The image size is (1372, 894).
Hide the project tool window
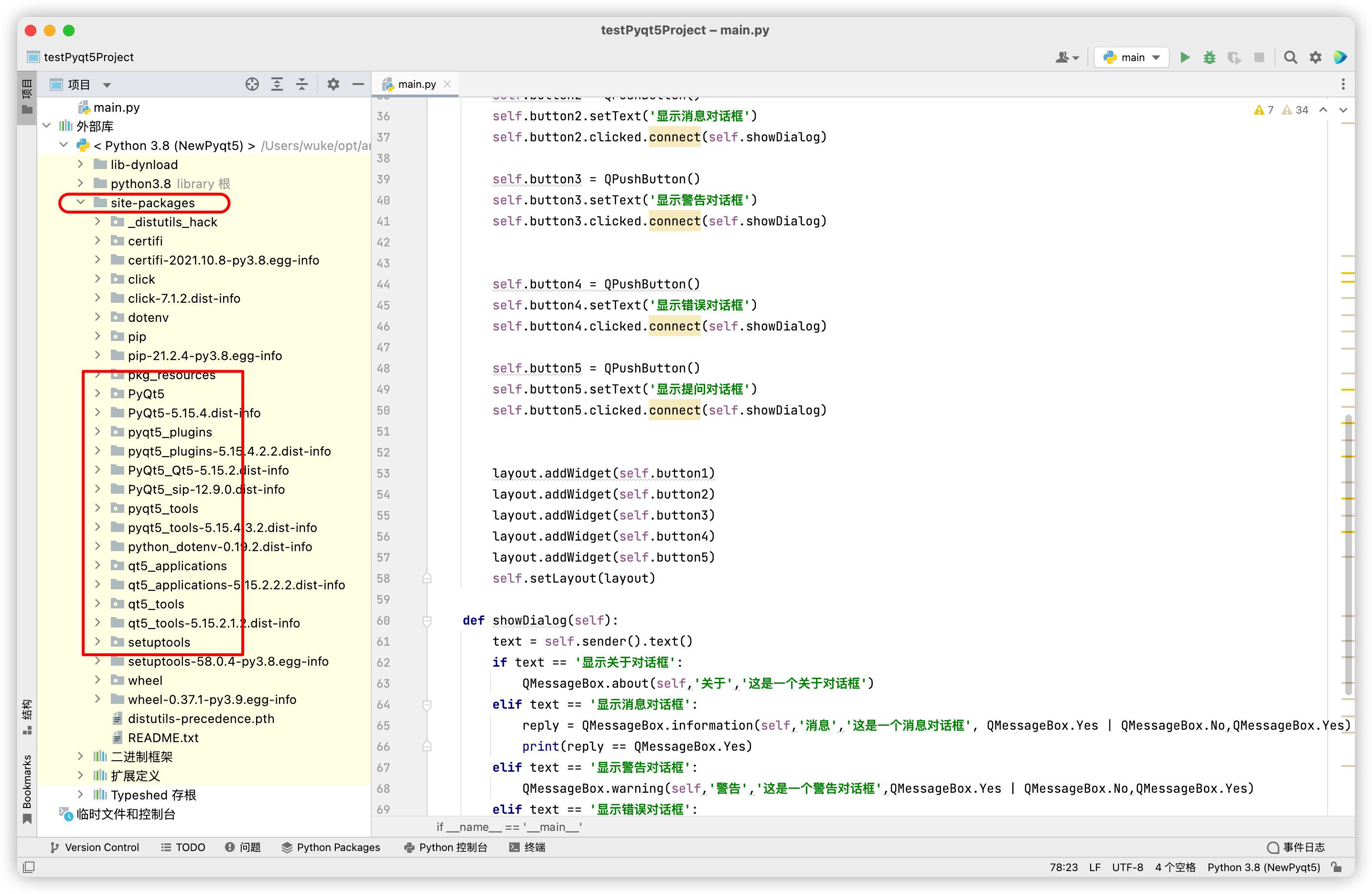click(x=358, y=84)
